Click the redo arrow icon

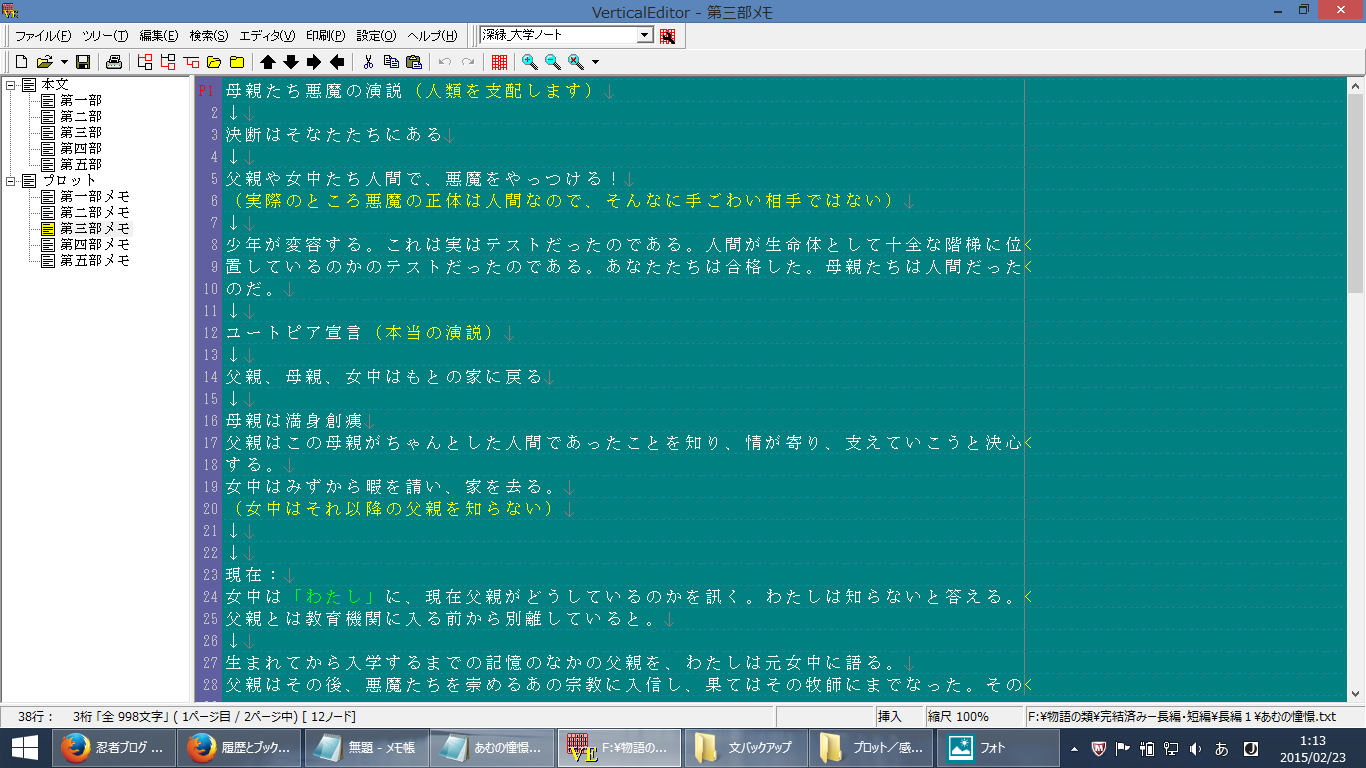point(468,62)
